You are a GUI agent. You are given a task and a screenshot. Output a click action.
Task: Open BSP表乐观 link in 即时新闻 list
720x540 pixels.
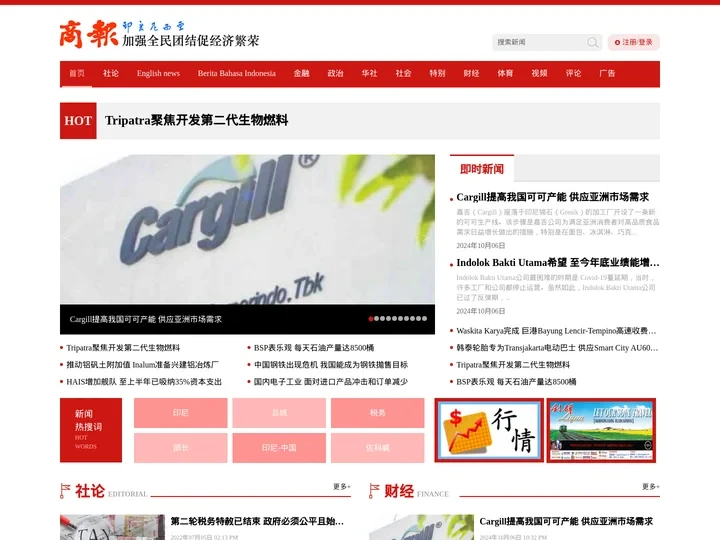click(516, 382)
